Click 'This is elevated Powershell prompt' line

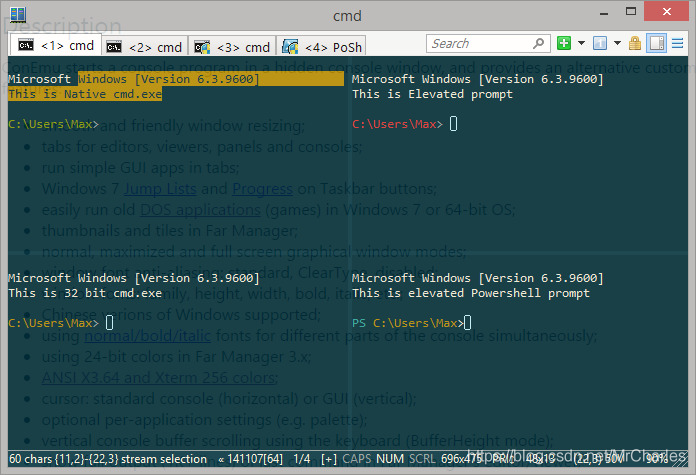pos(471,293)
